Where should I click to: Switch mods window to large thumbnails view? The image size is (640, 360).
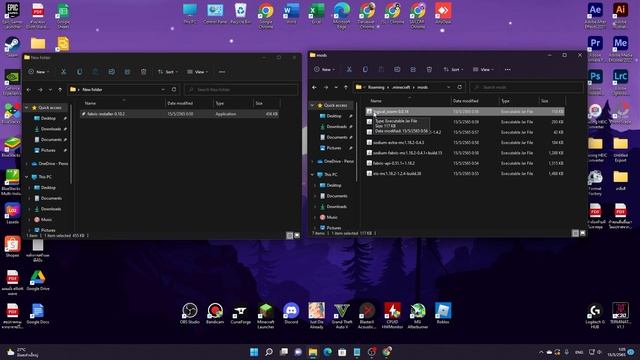click(582, 233)
